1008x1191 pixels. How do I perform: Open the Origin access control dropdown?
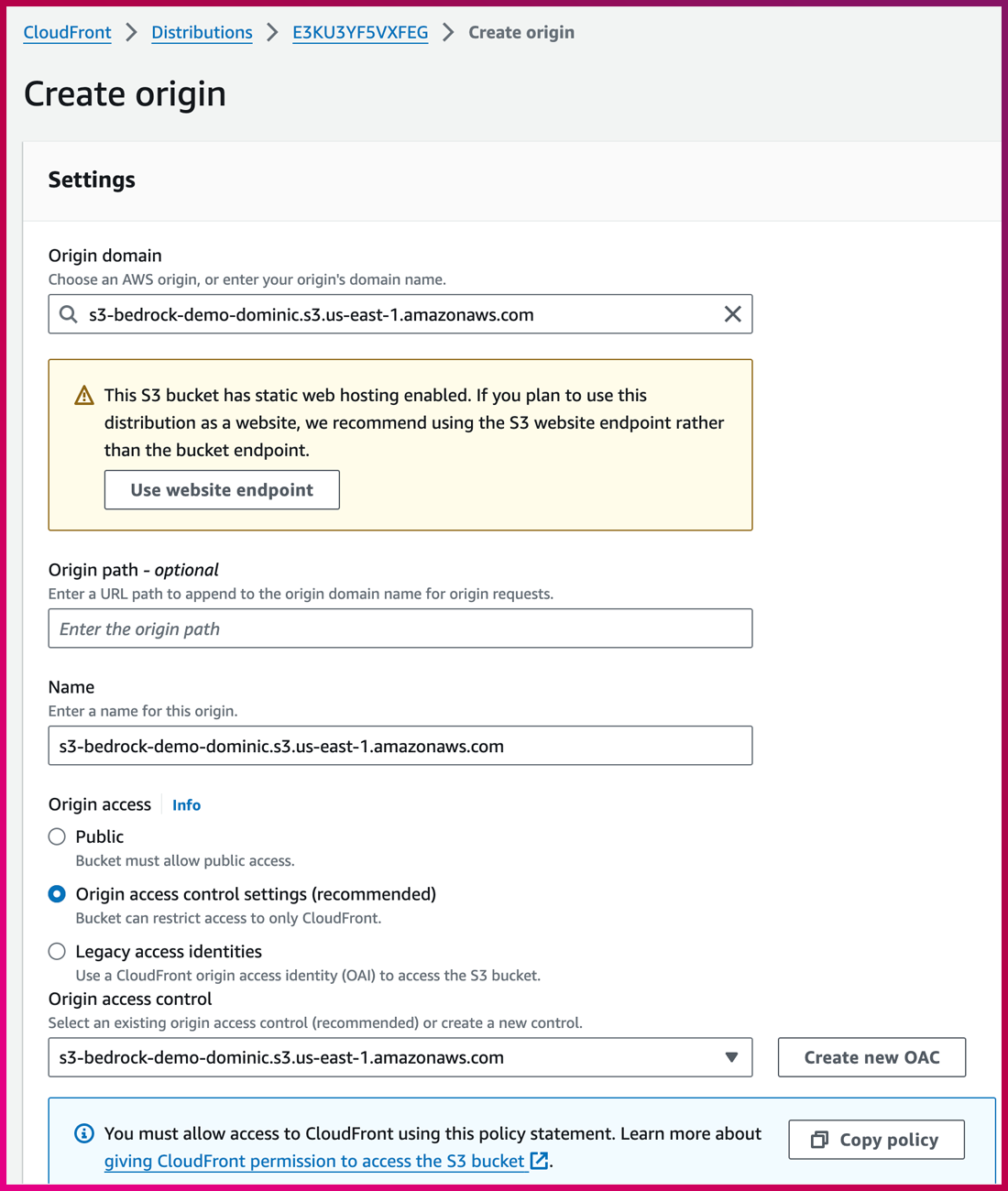point(385,1057)
